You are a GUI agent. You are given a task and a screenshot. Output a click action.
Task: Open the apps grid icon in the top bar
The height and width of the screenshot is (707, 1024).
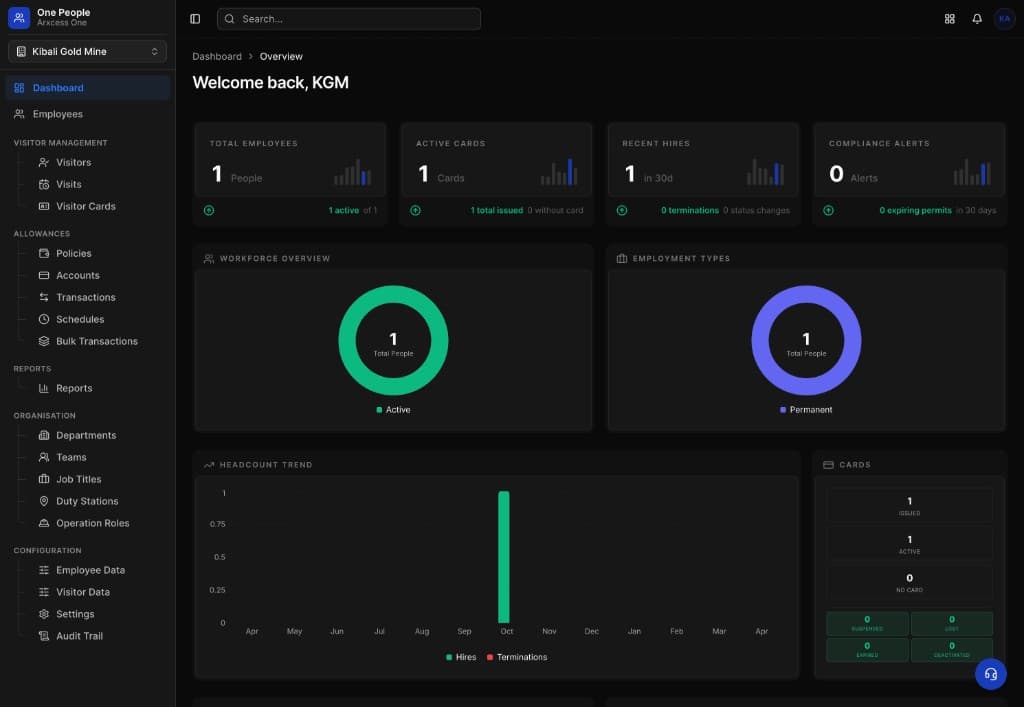[948, 18]
